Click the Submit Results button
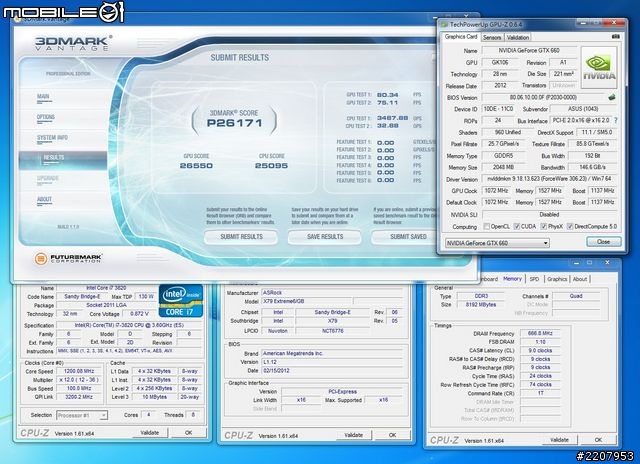Screen dimensions: 640x464 (x=241, y=237)
